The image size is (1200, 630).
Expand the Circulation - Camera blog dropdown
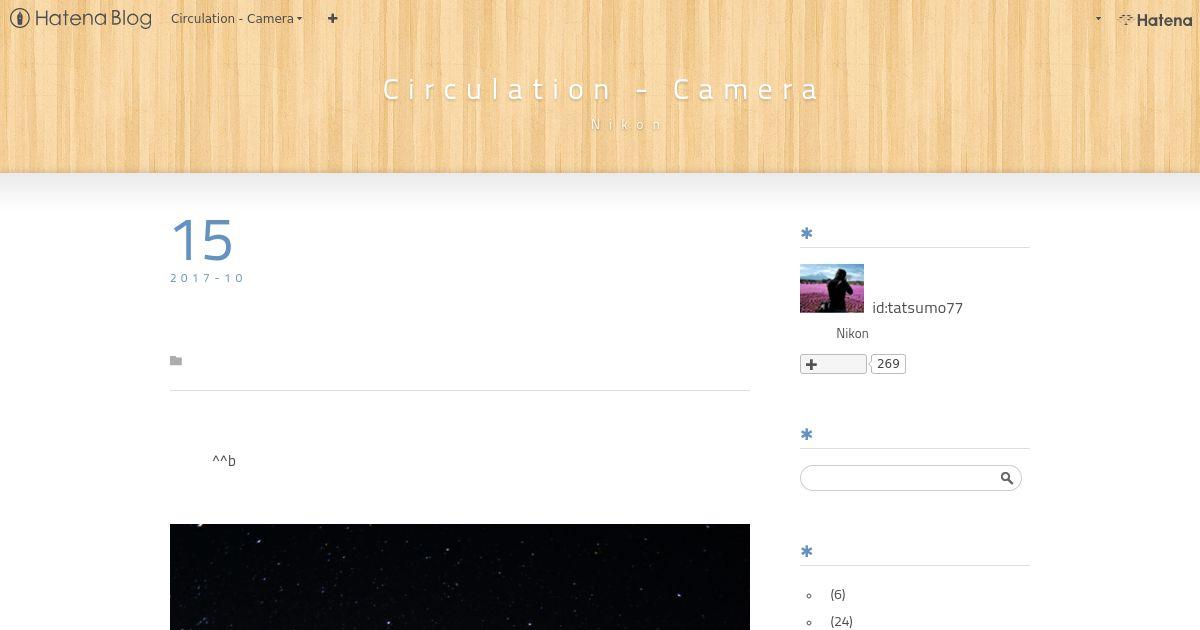[x=236, y=18]
